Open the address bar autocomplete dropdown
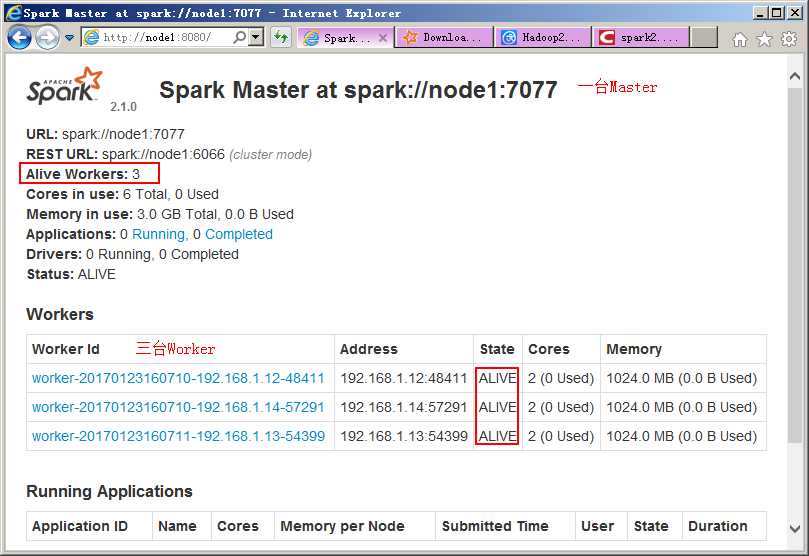Image resolution: width=809 pixels, height=556 pixels. 256,37
